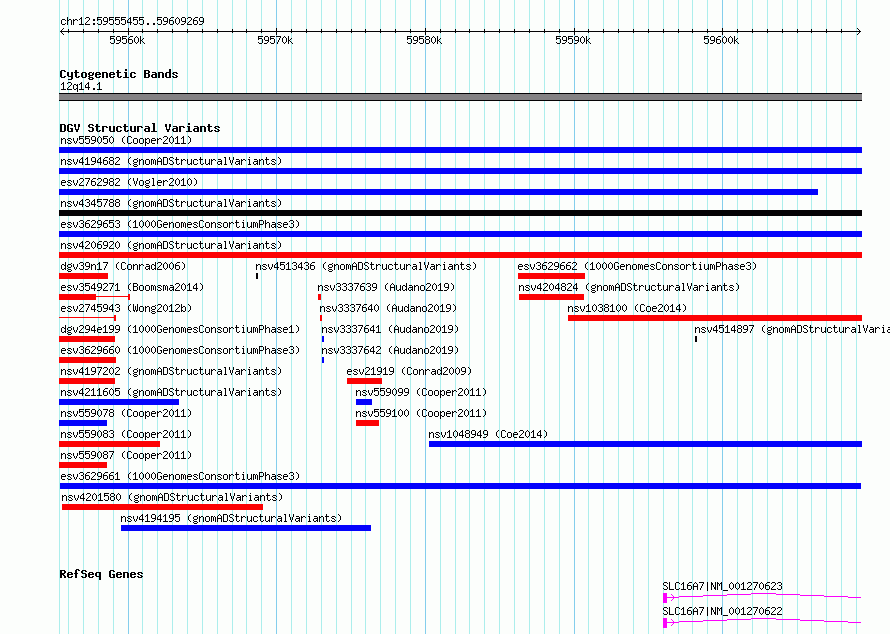This screenshot has width=890, height=634.
Task: Click the Cytogenetic Bands track title
Action: (x=119, y=74)
